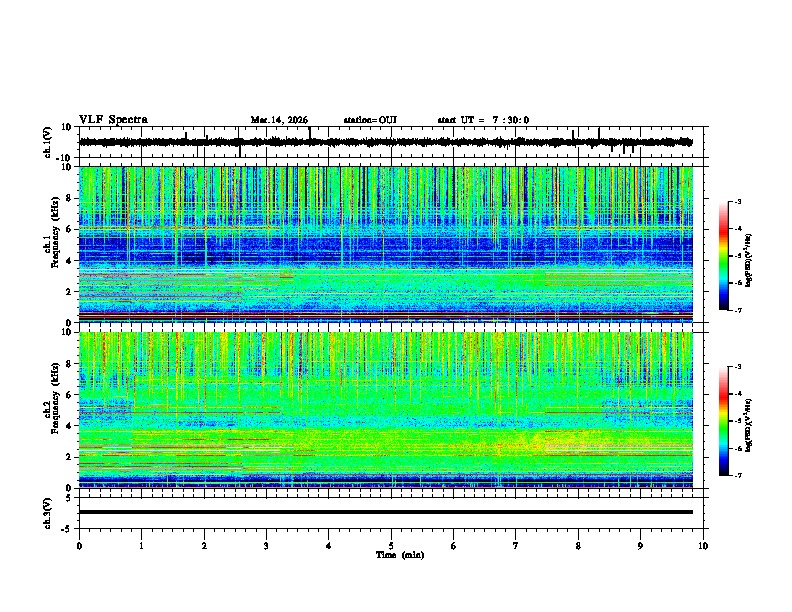The width and height of the screenshot is (792, 612).
Task: Click the ch.3 flat black voltage trace
Action: tap(386, 512)
